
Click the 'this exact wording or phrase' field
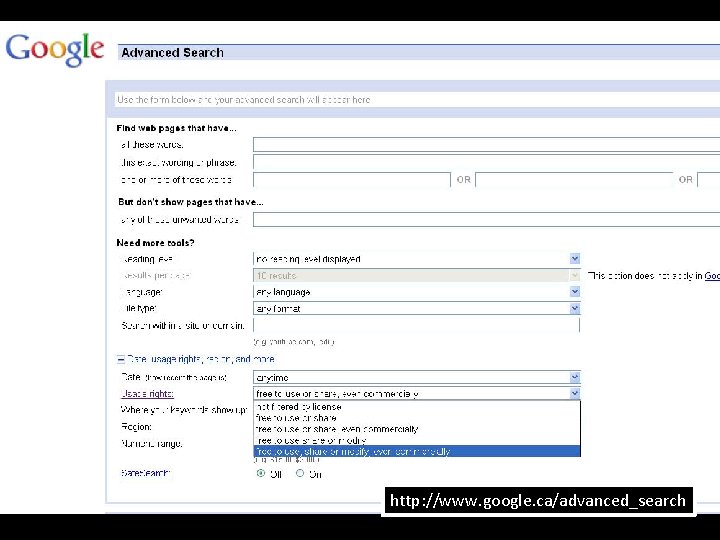[x=486, y=162]
